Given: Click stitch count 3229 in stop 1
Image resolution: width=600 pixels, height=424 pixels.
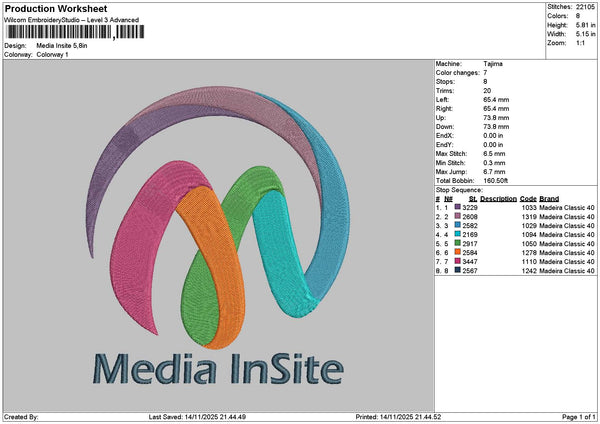Looking at the screenshot, I should (x=470, y=207).
